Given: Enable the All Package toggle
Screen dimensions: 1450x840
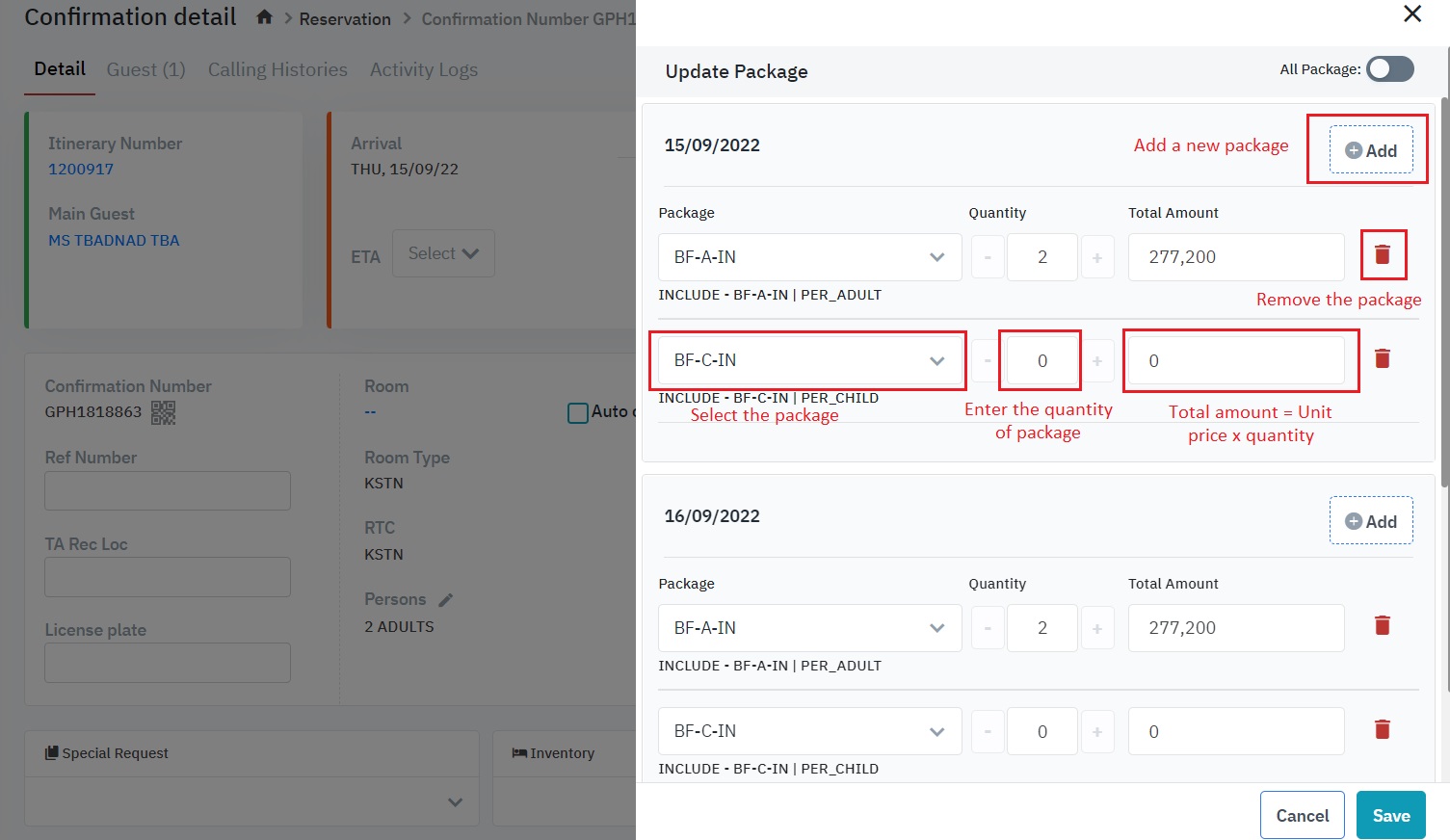Looking at the screenshot, I should pyautogui.click(x=1389, y=69).
